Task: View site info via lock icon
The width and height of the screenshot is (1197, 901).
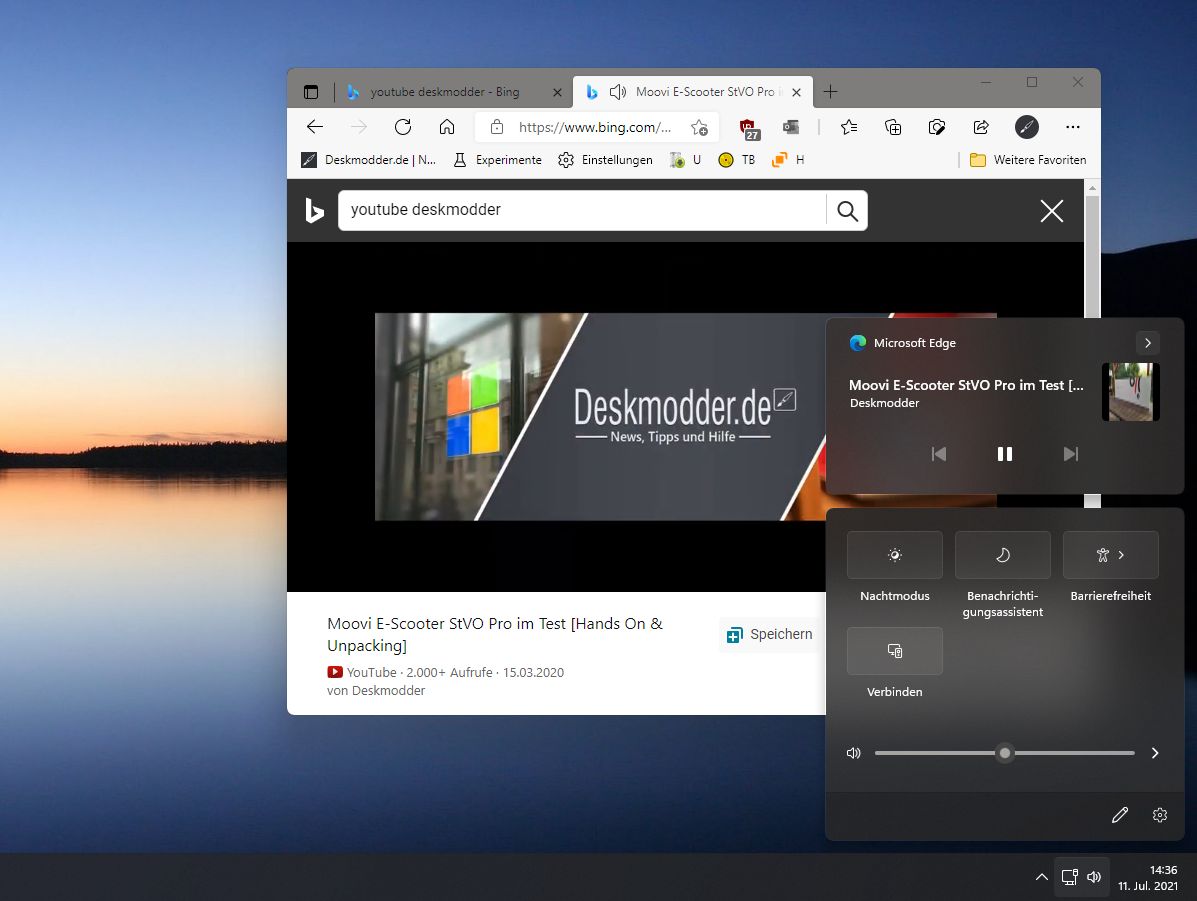Action: [497, 128]
